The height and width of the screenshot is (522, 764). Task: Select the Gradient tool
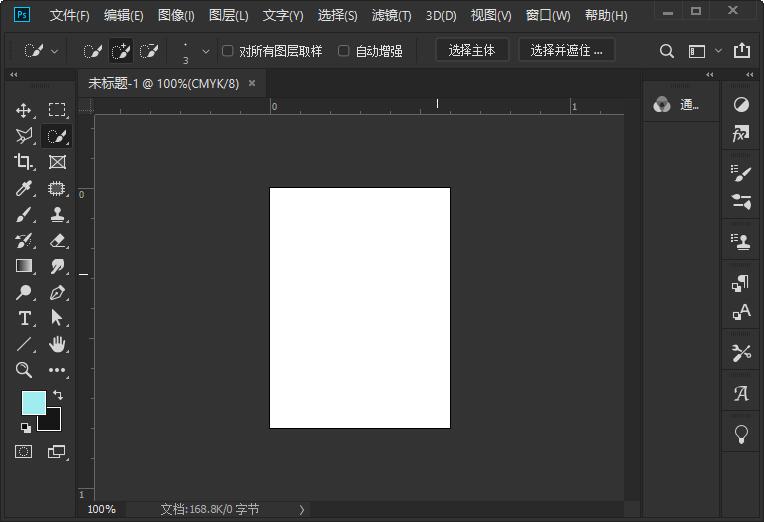click(x=23, y=266)
